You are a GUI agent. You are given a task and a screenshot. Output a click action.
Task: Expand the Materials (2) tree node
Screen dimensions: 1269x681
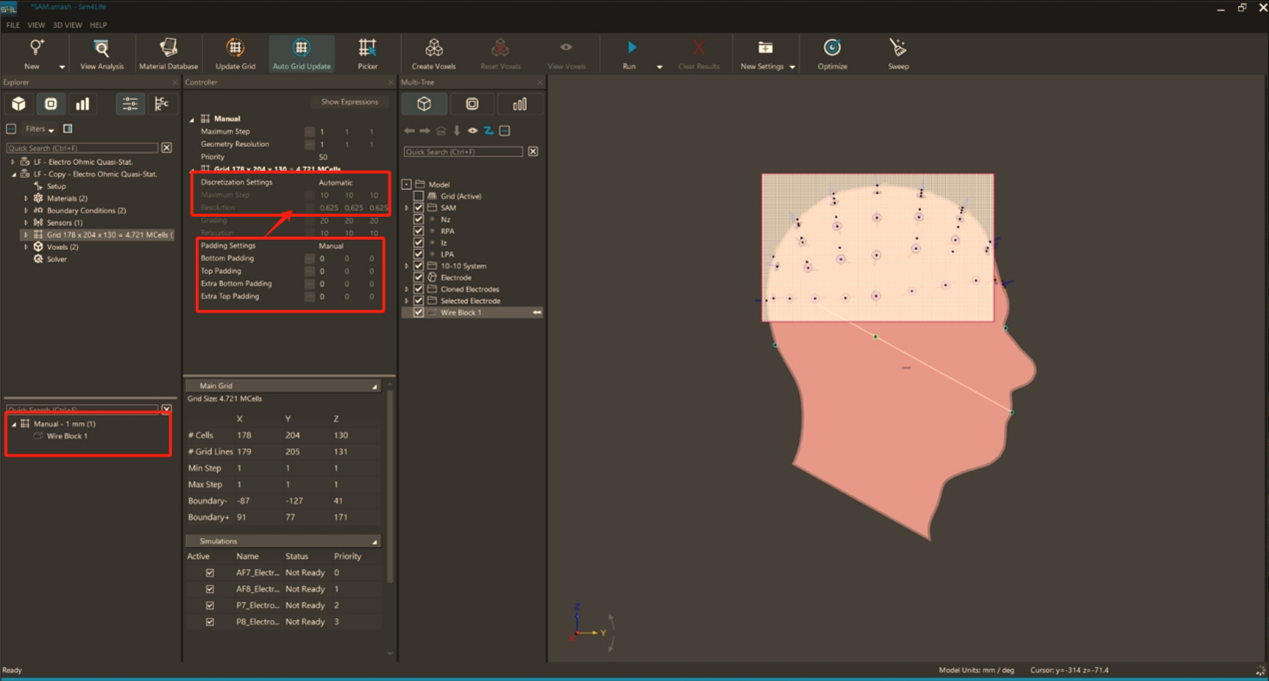pyautogui.click(x=26, y=199)
